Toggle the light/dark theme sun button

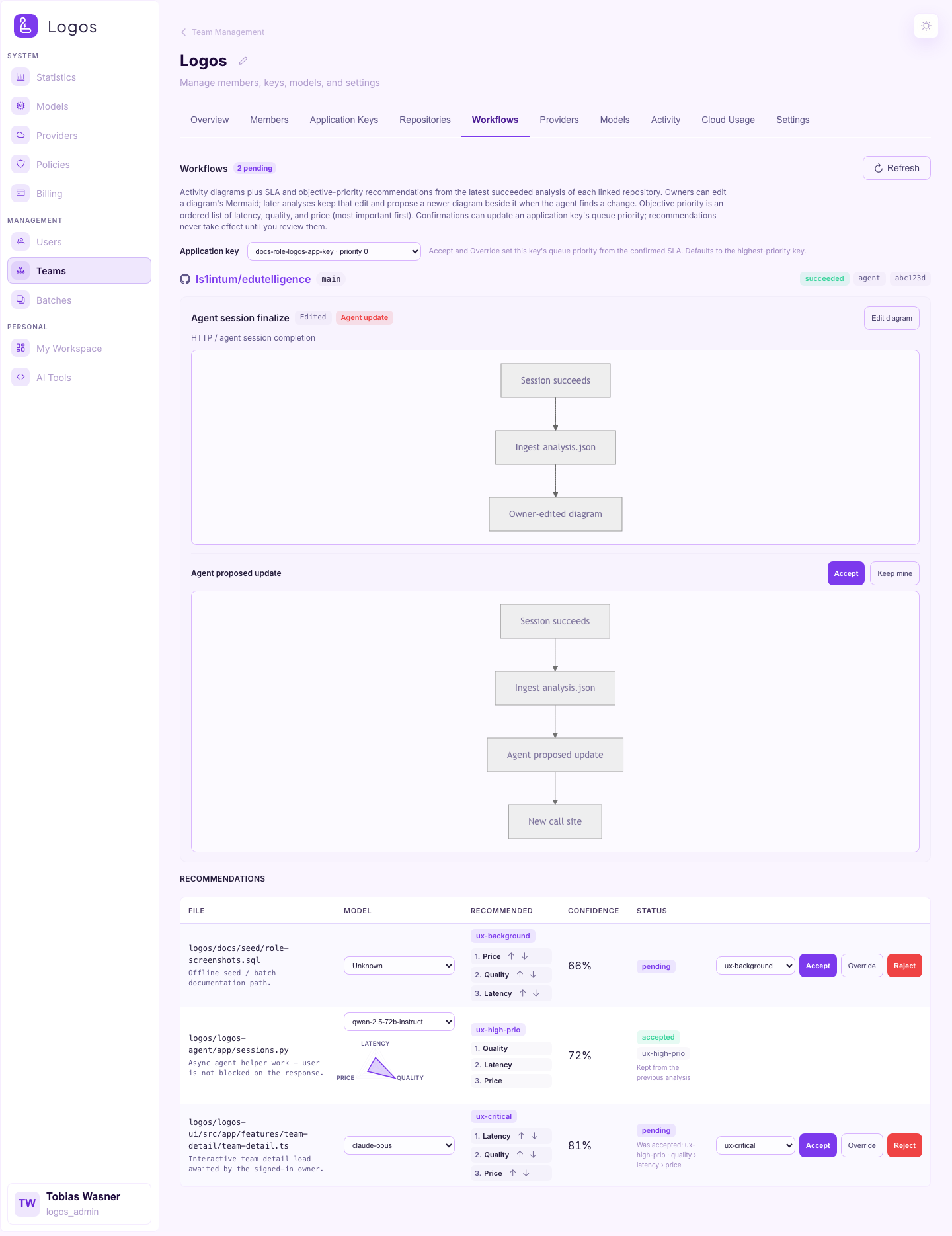[x=926, y=26]
